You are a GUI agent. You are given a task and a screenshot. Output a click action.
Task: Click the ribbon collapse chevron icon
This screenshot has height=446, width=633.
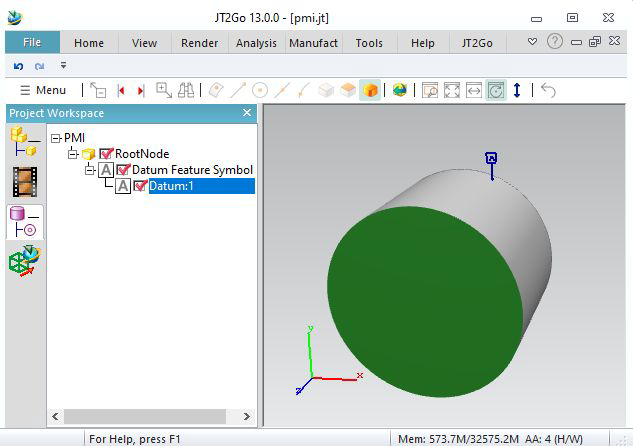[x=532, y=41]
